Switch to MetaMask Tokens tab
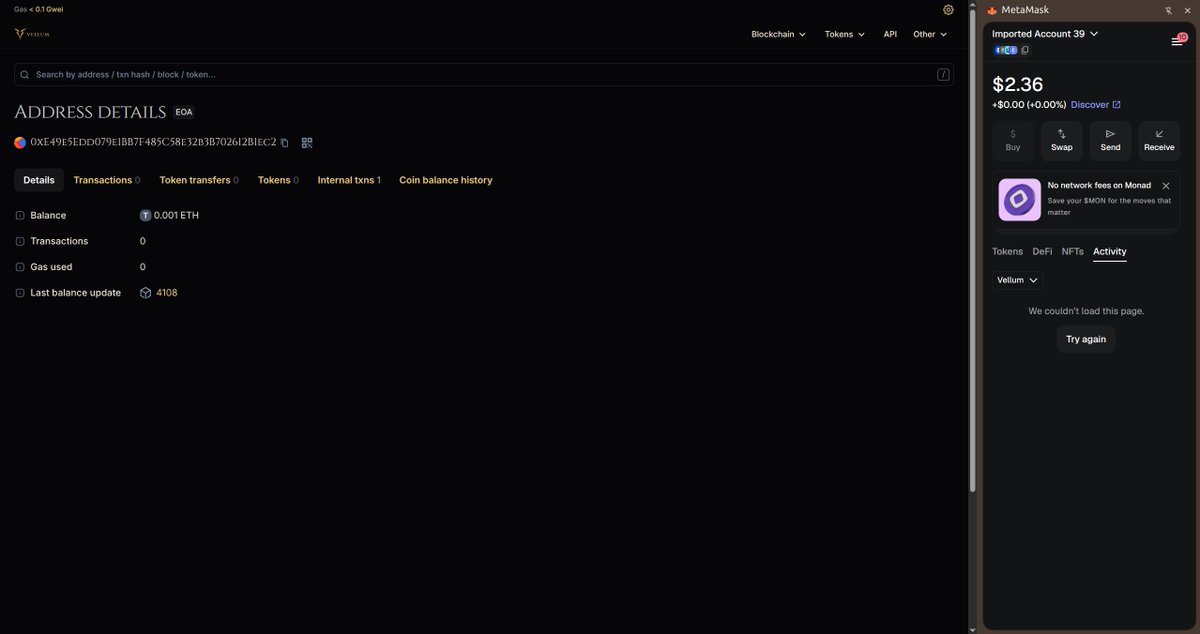 click(x=1008, y=252)
